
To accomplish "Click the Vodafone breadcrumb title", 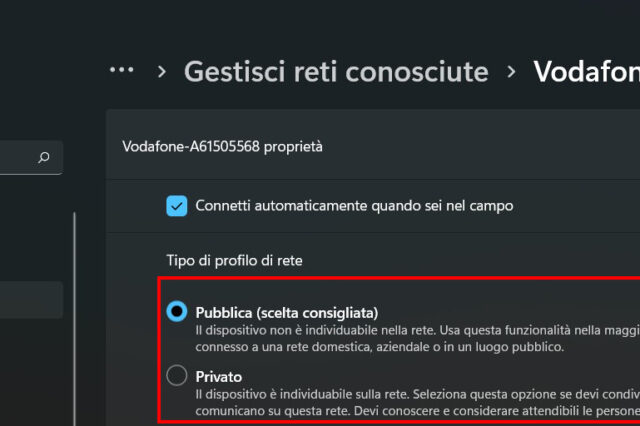I will click(587, 72).
